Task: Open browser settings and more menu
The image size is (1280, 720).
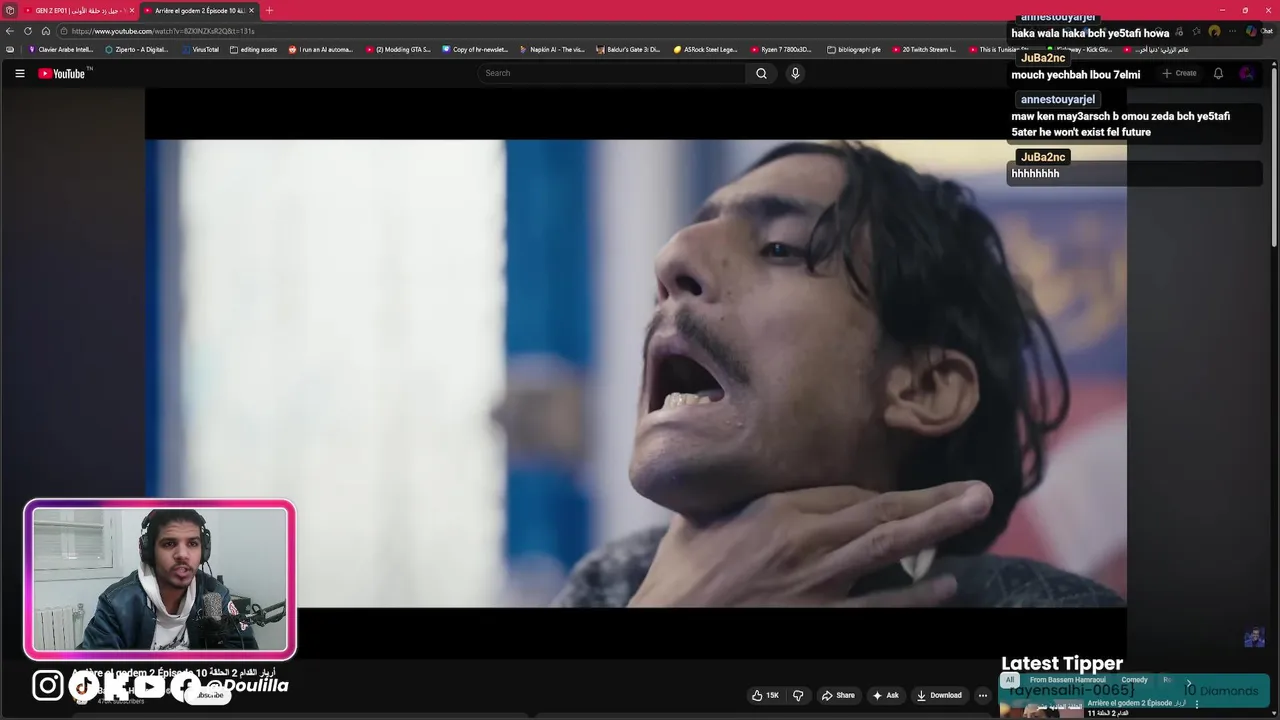Action: point(1231,31)
